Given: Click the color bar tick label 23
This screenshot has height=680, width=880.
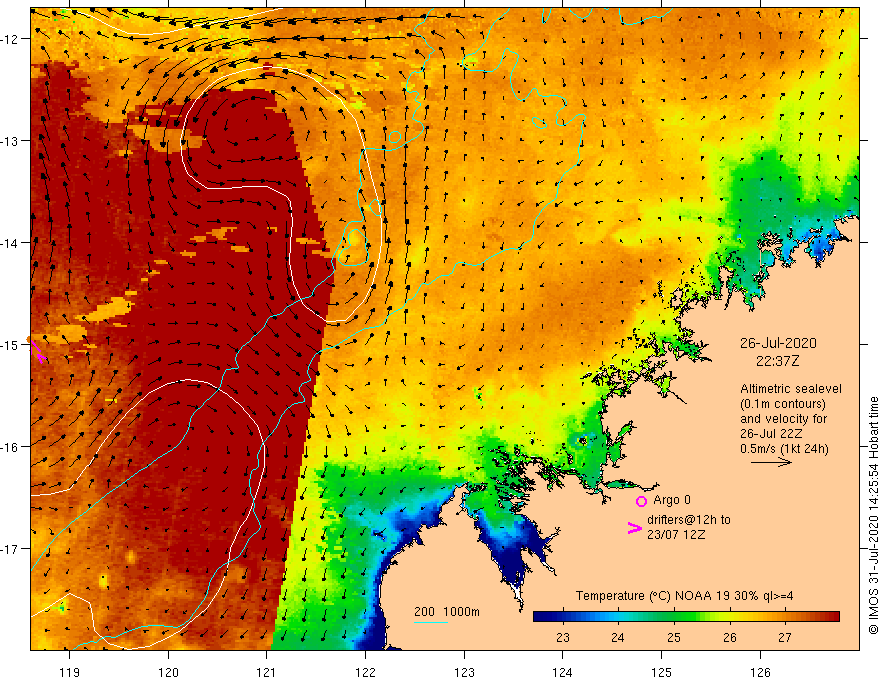Looking at the screenshot, I should coord(562,637).
